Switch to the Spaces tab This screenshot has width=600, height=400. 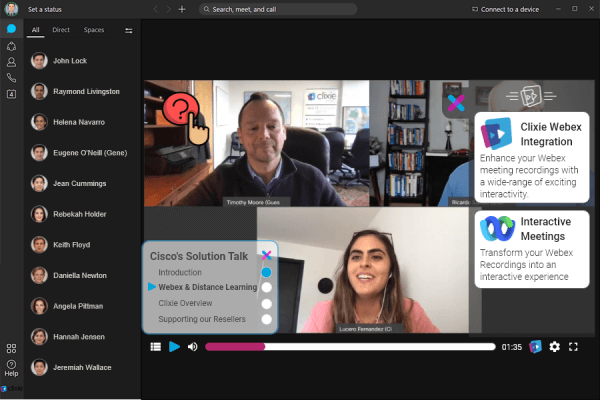pyautogui.click(x=94, y=30)
